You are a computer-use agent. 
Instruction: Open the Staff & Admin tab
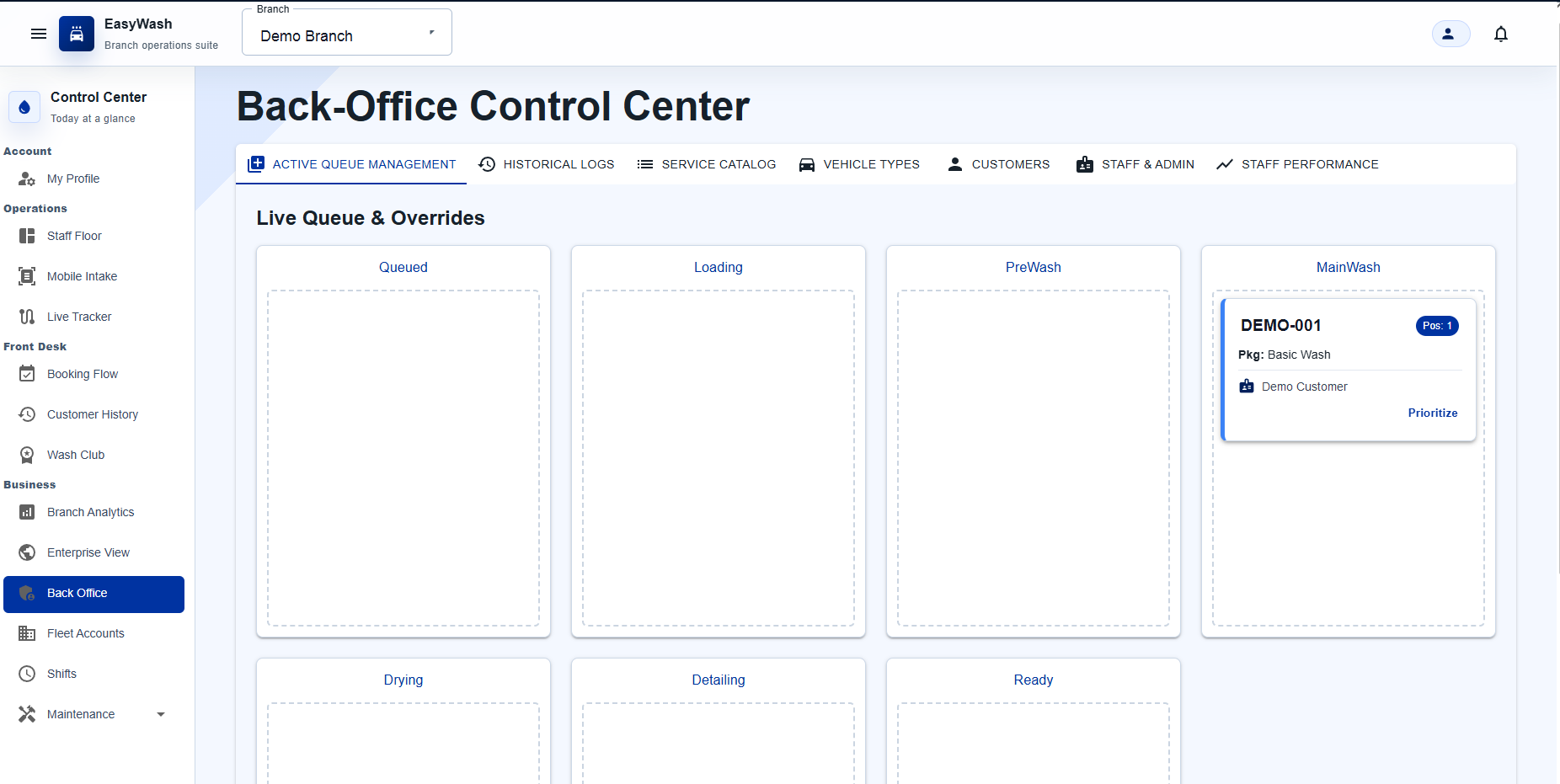click(x=1135, y=164)
